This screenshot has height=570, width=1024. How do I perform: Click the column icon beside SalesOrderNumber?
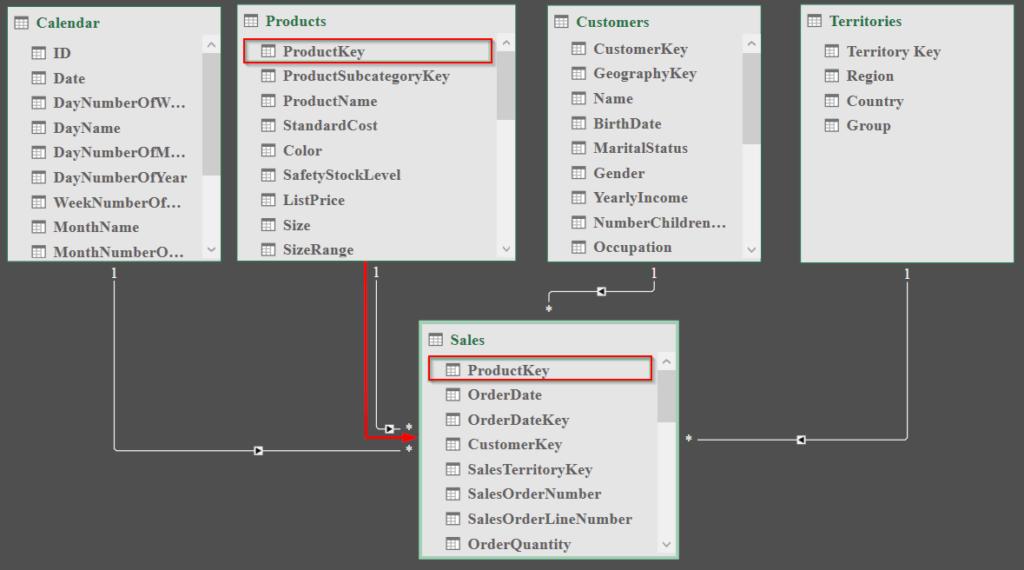[453, 494]
